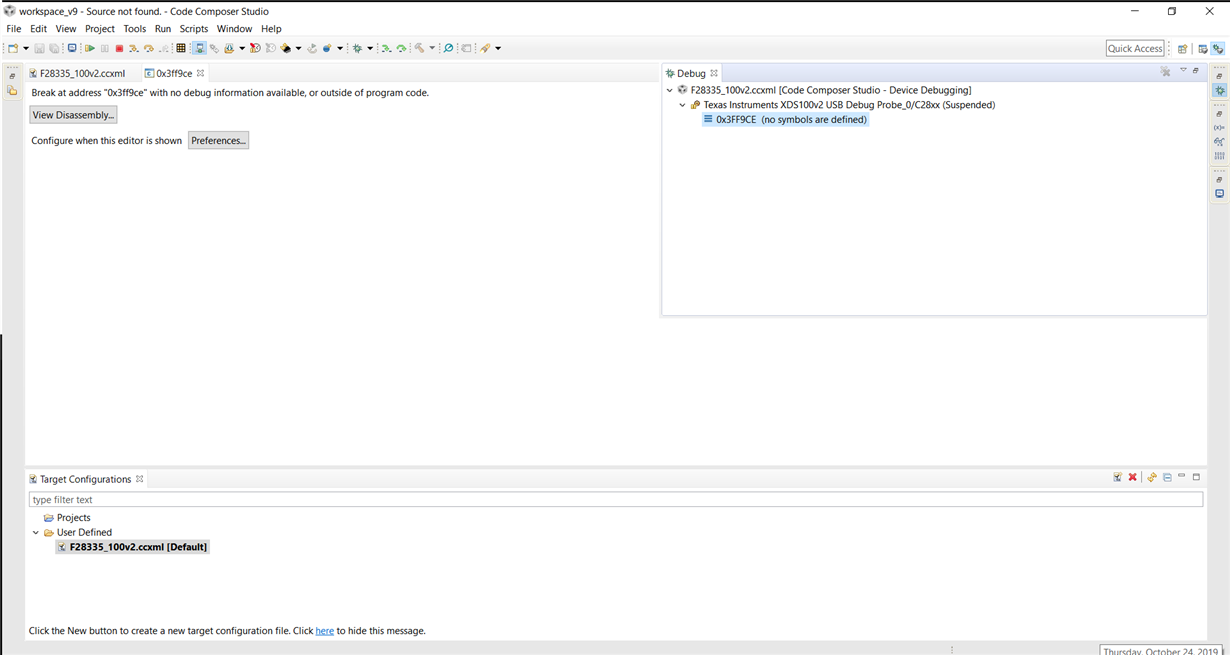
Task: Click the Refresh icon in Target Configurations
Action: (1152, 478)
